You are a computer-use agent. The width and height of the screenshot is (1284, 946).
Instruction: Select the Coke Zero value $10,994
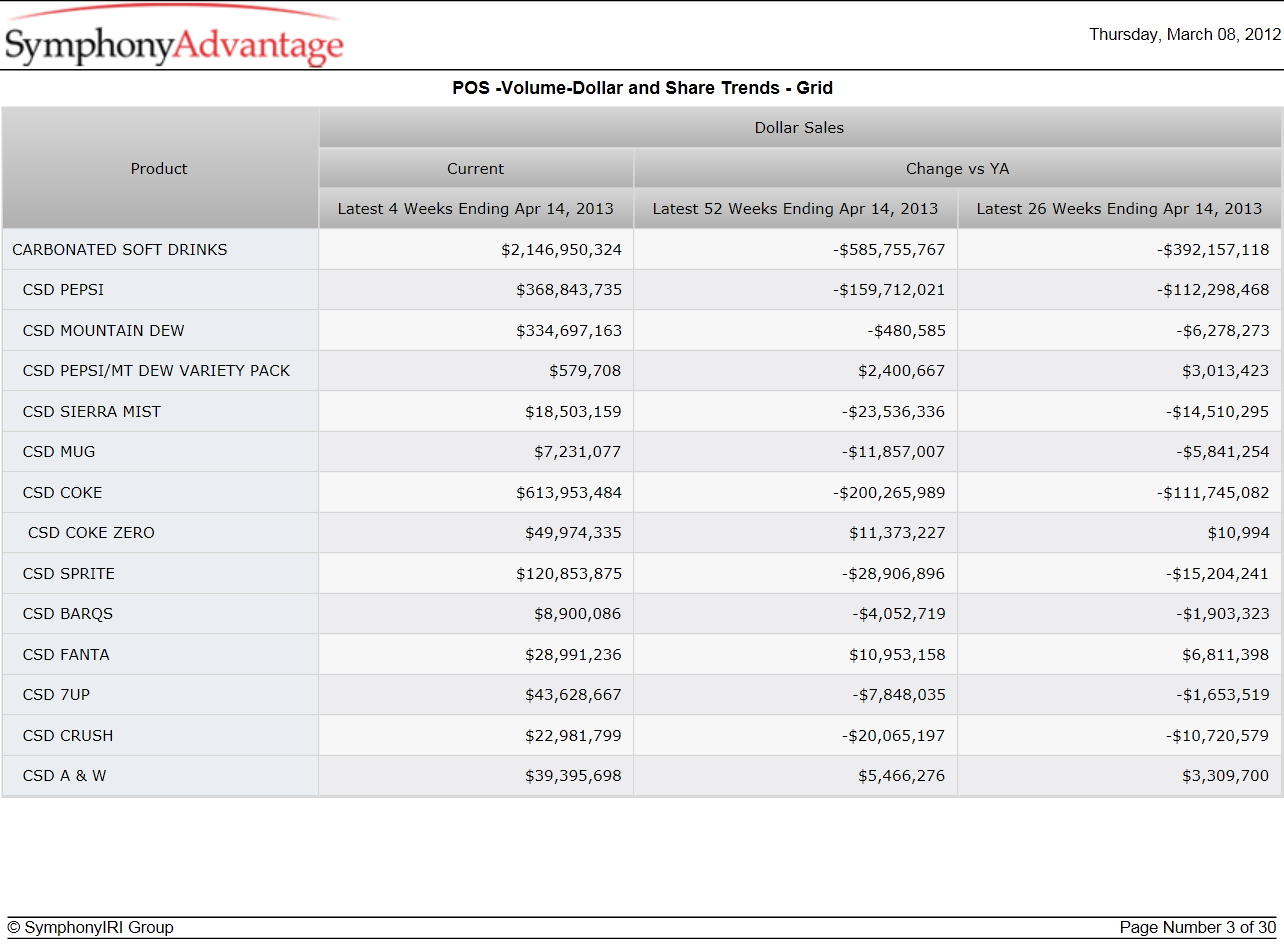coord(1238,533)
